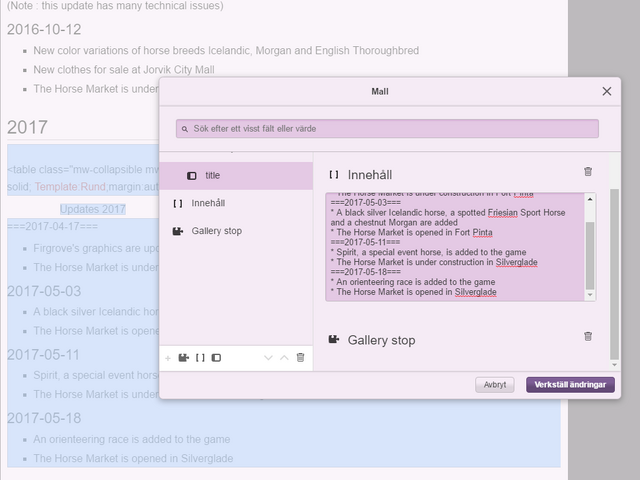Click puzzle icon beside sidebar Gallery stop
This screenshot has width=640, height=480.
pos(178,231)
